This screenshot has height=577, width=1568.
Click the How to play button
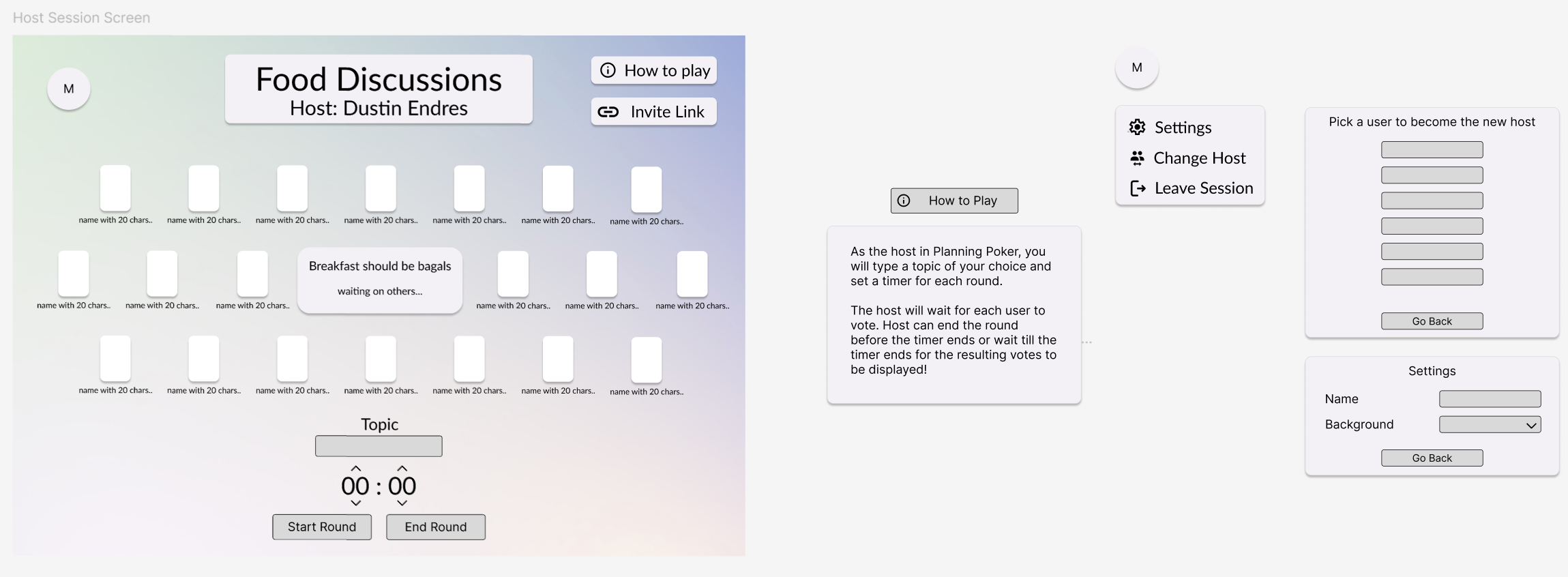point(654,70)
